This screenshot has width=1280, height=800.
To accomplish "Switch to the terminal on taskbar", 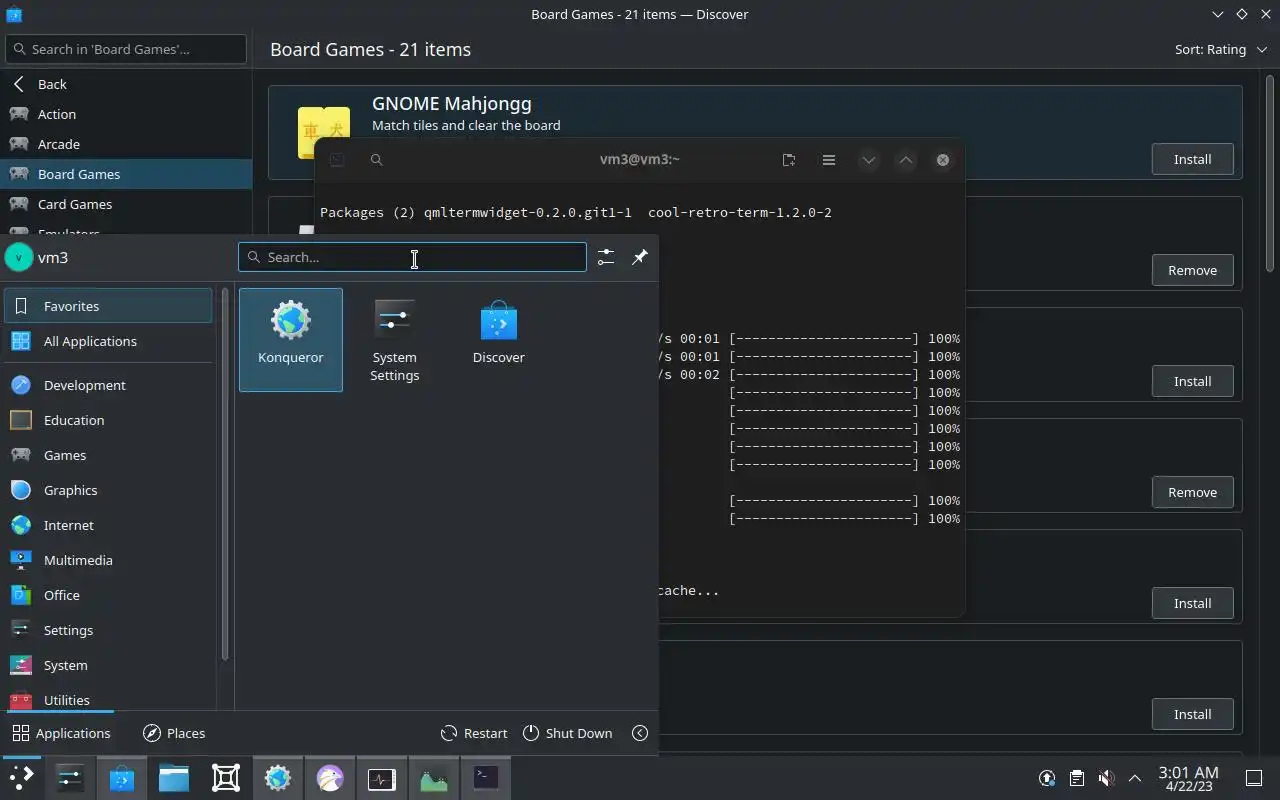I will pos(486,777).
